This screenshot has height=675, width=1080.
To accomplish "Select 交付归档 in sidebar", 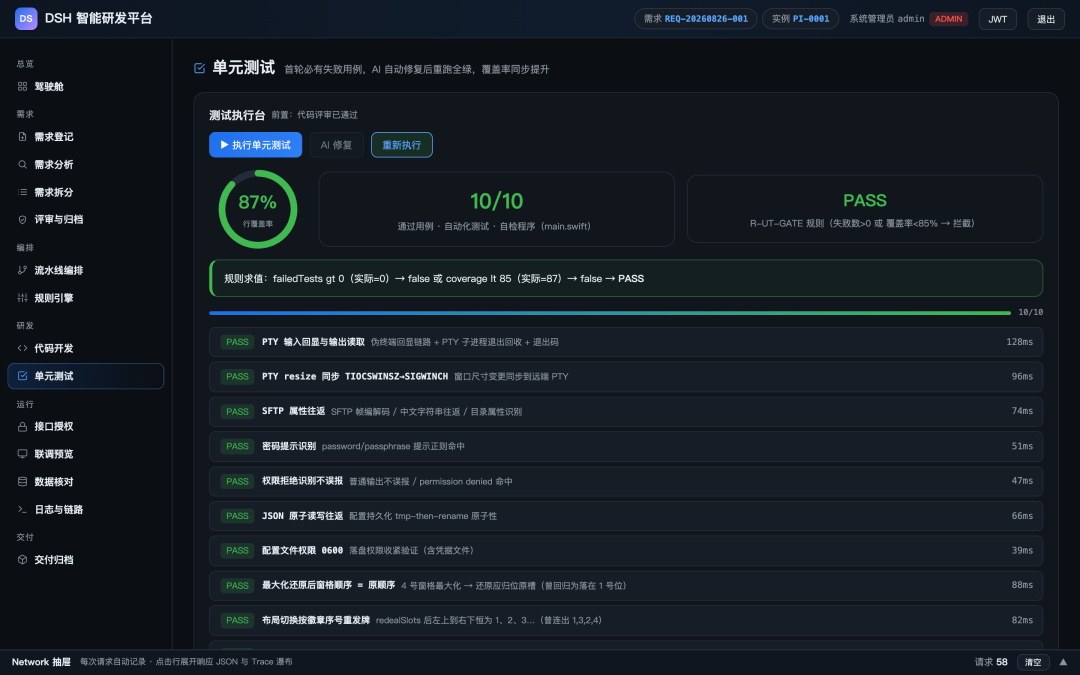I will 85,559.
